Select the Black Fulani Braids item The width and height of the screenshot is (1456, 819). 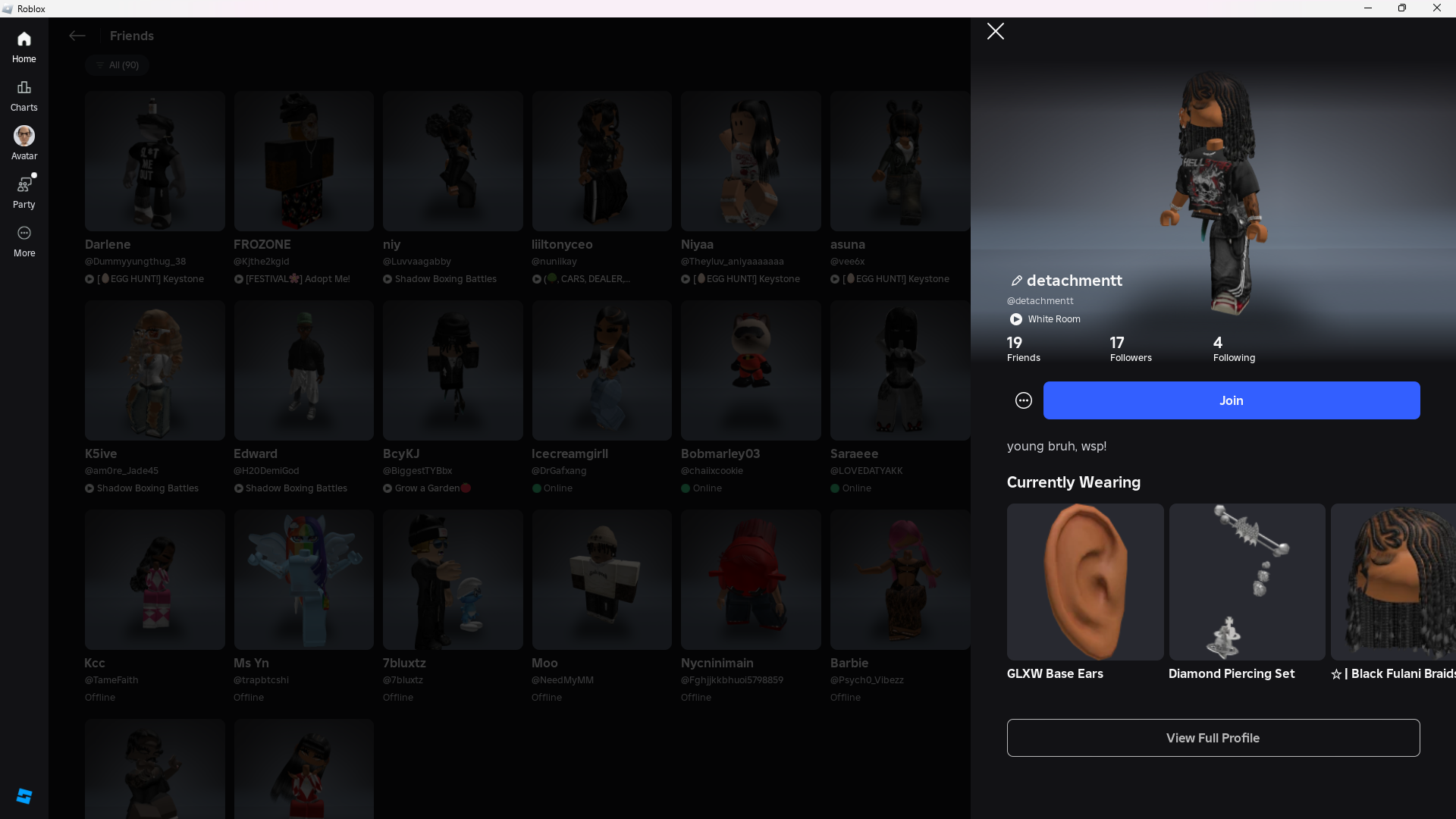click(x=1392, y=582)
